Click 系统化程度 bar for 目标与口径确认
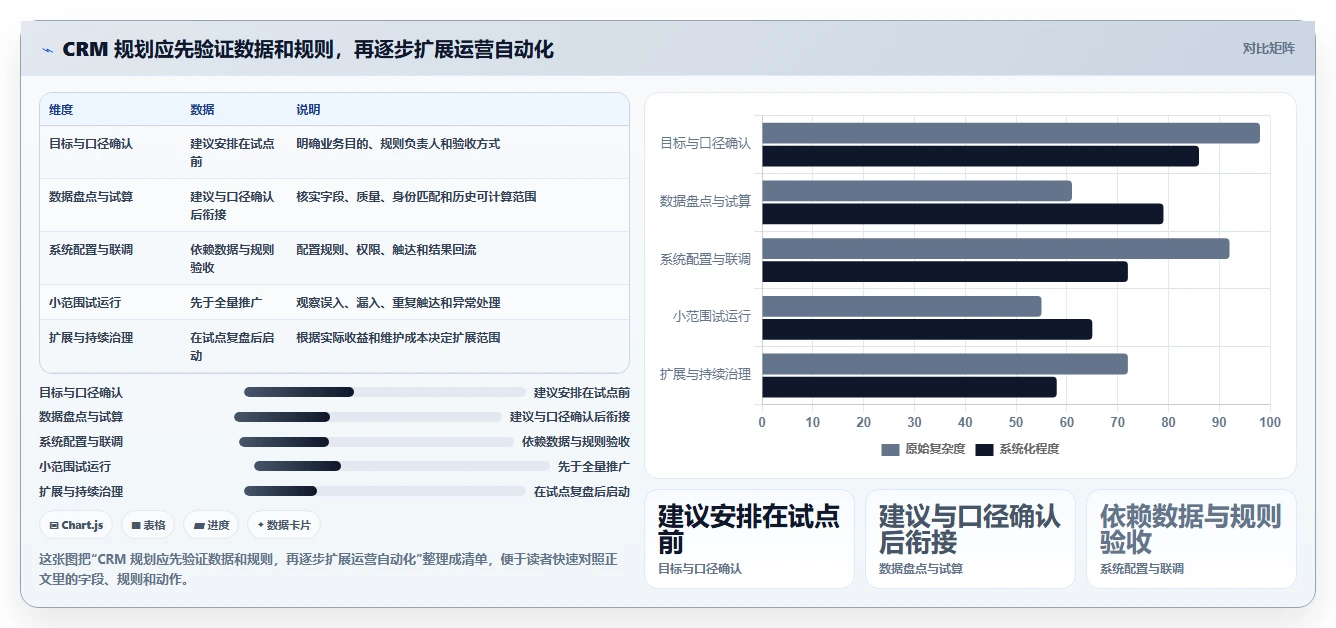1336x628 pixels. tap(980, 156)
